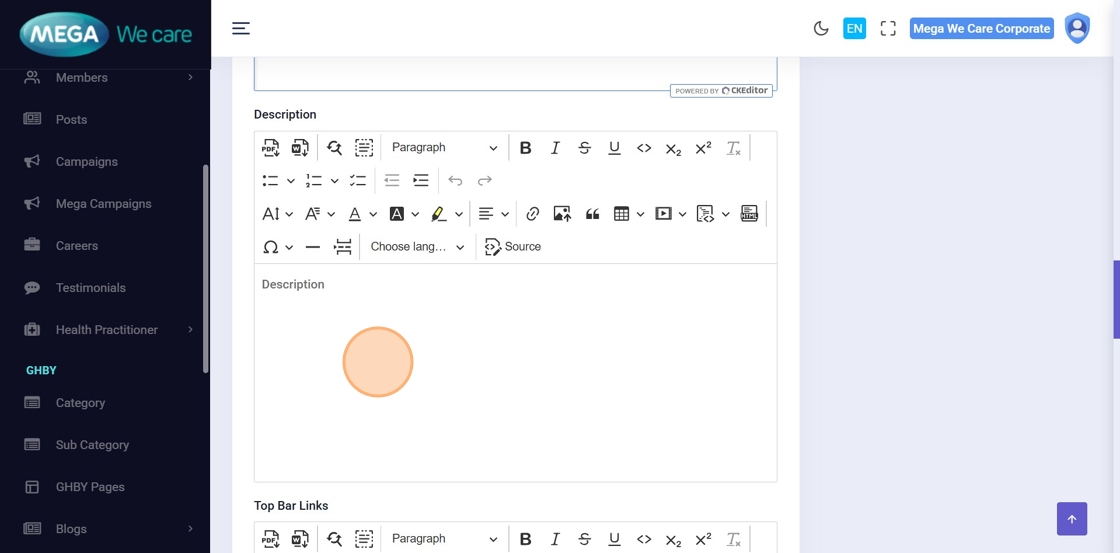Open the Campaigns page in the sidebar
Image resolution: width=1120 pixels, height=553 pixels.
pos(87,162)
